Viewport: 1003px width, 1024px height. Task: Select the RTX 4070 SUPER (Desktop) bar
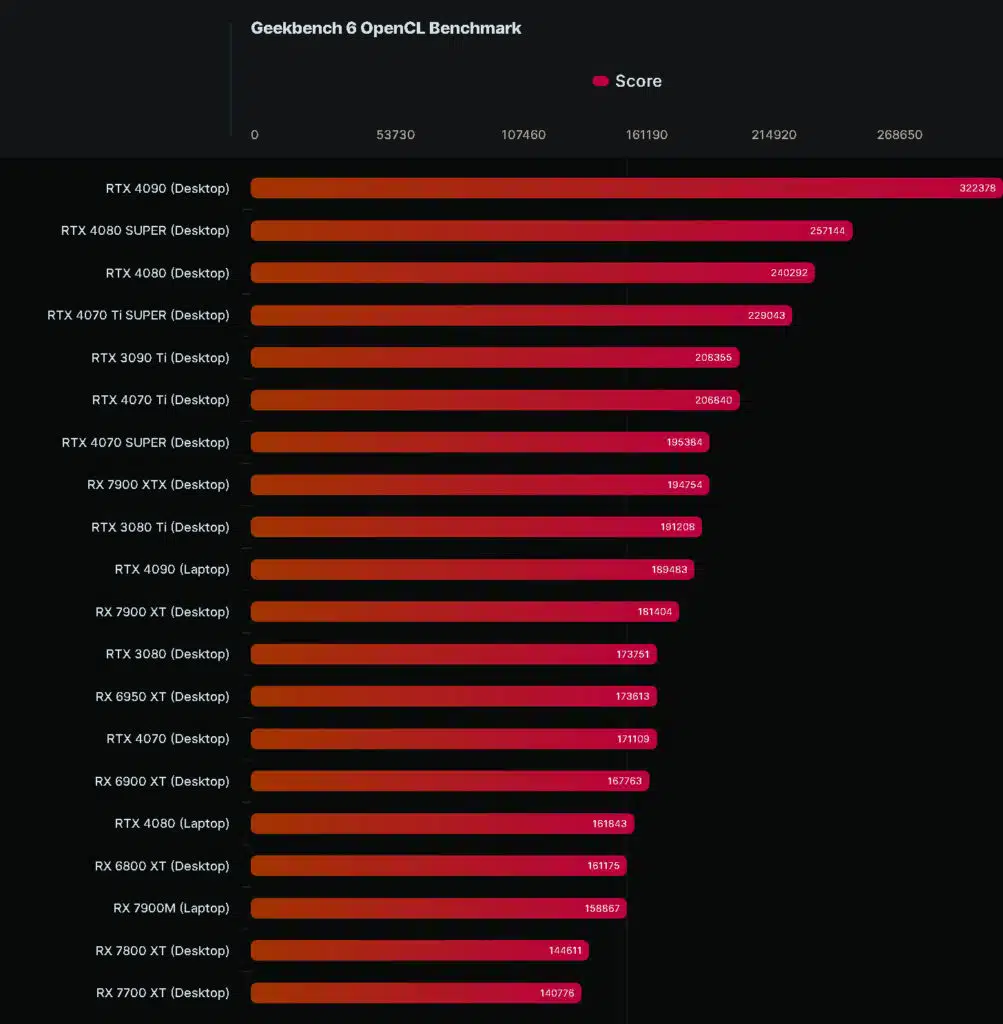480,442
